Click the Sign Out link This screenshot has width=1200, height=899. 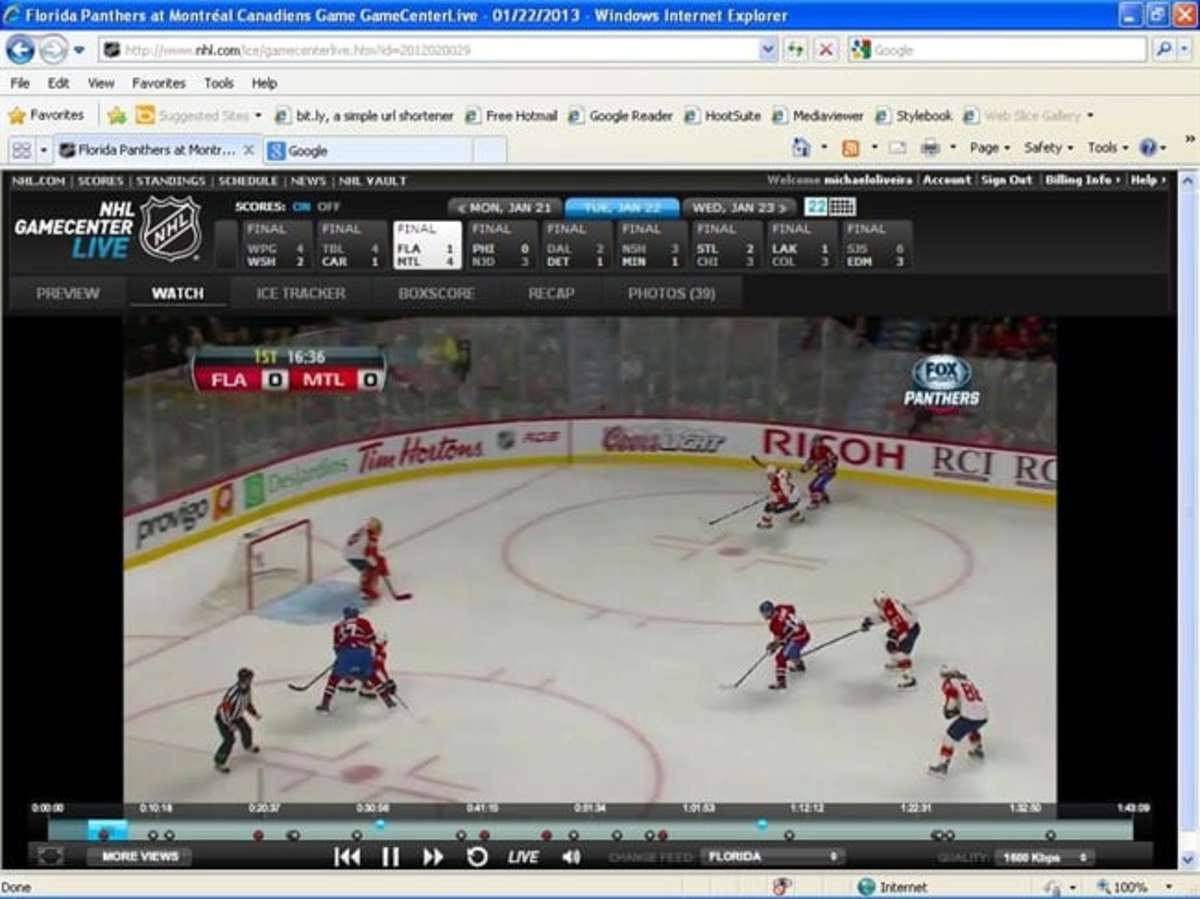(x=1006, y=180)
